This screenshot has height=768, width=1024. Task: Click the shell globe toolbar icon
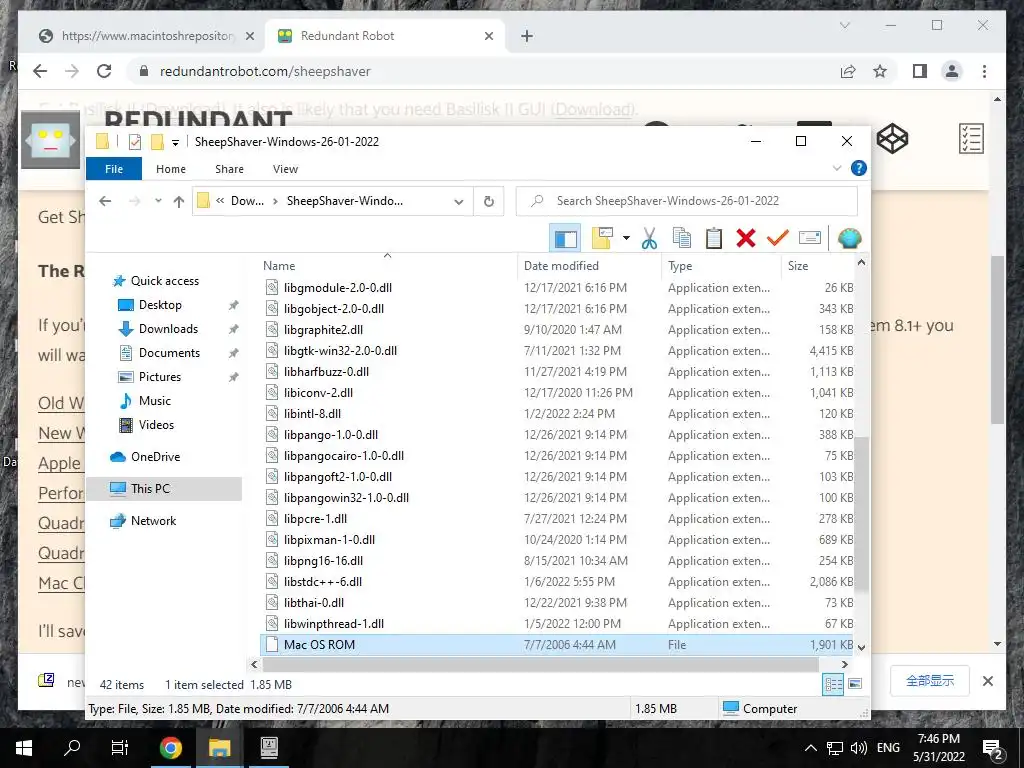pos(849,238)
